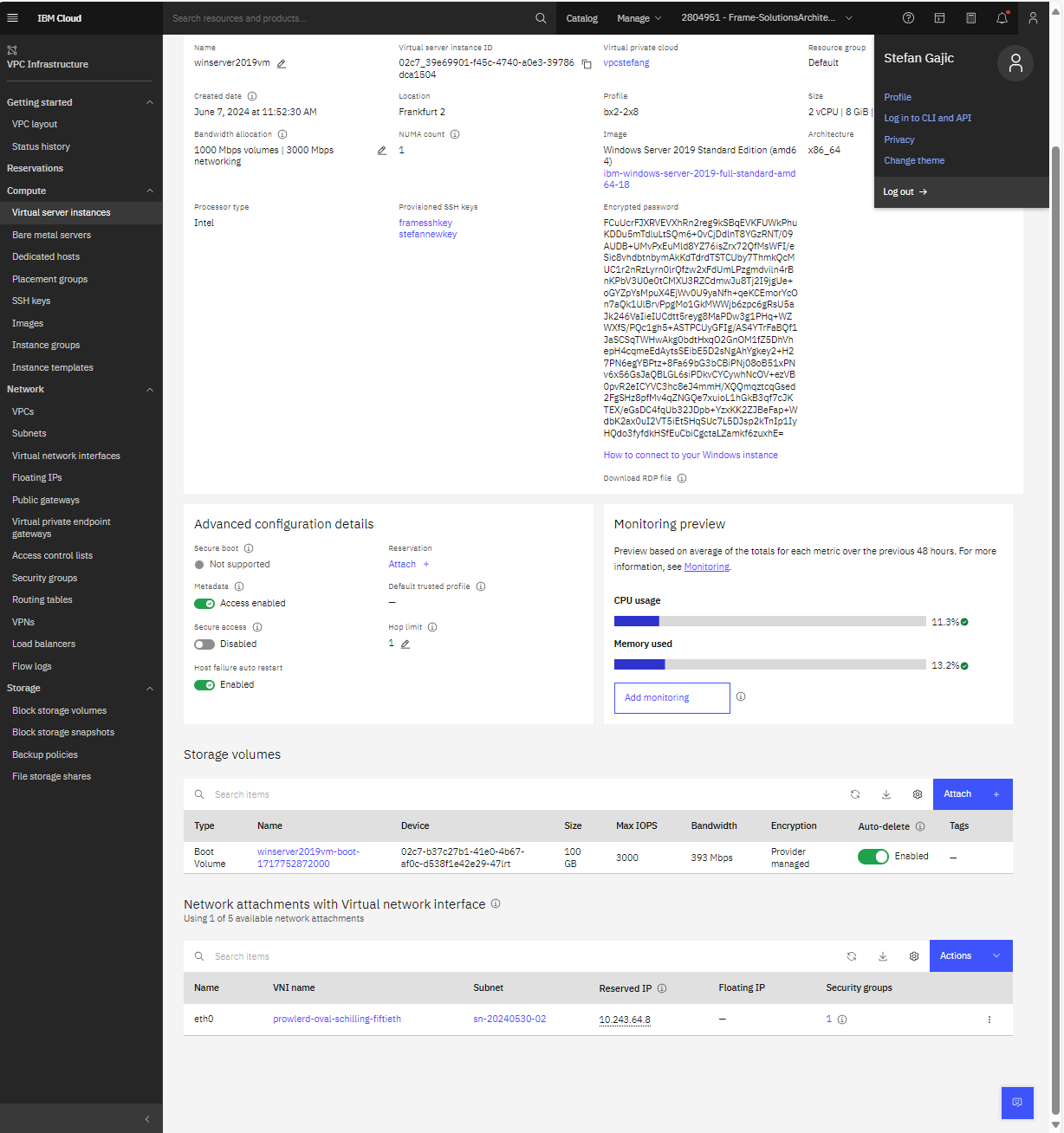
Task: Open the How to connect to Windows instance link
Action: coord(691,454)
